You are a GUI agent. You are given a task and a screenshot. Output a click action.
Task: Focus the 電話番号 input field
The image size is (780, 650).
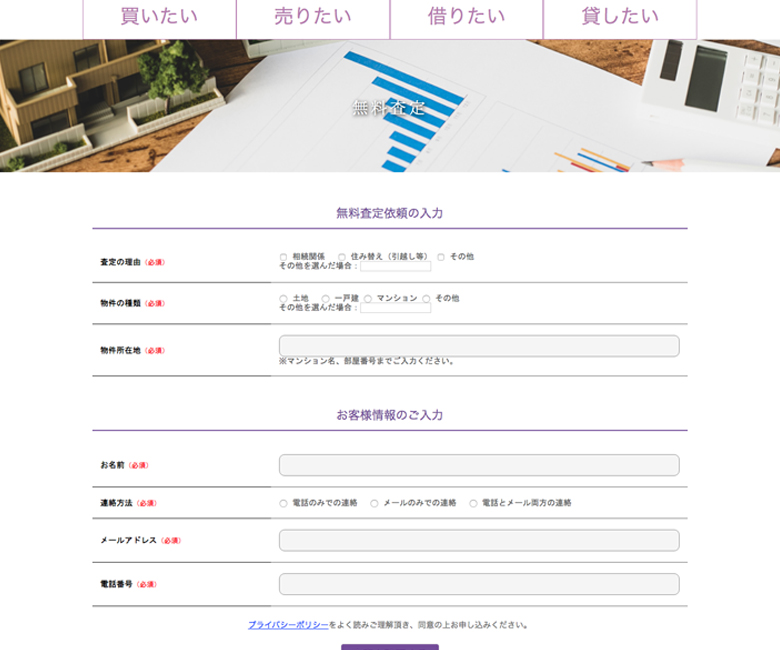click(479, 584)
